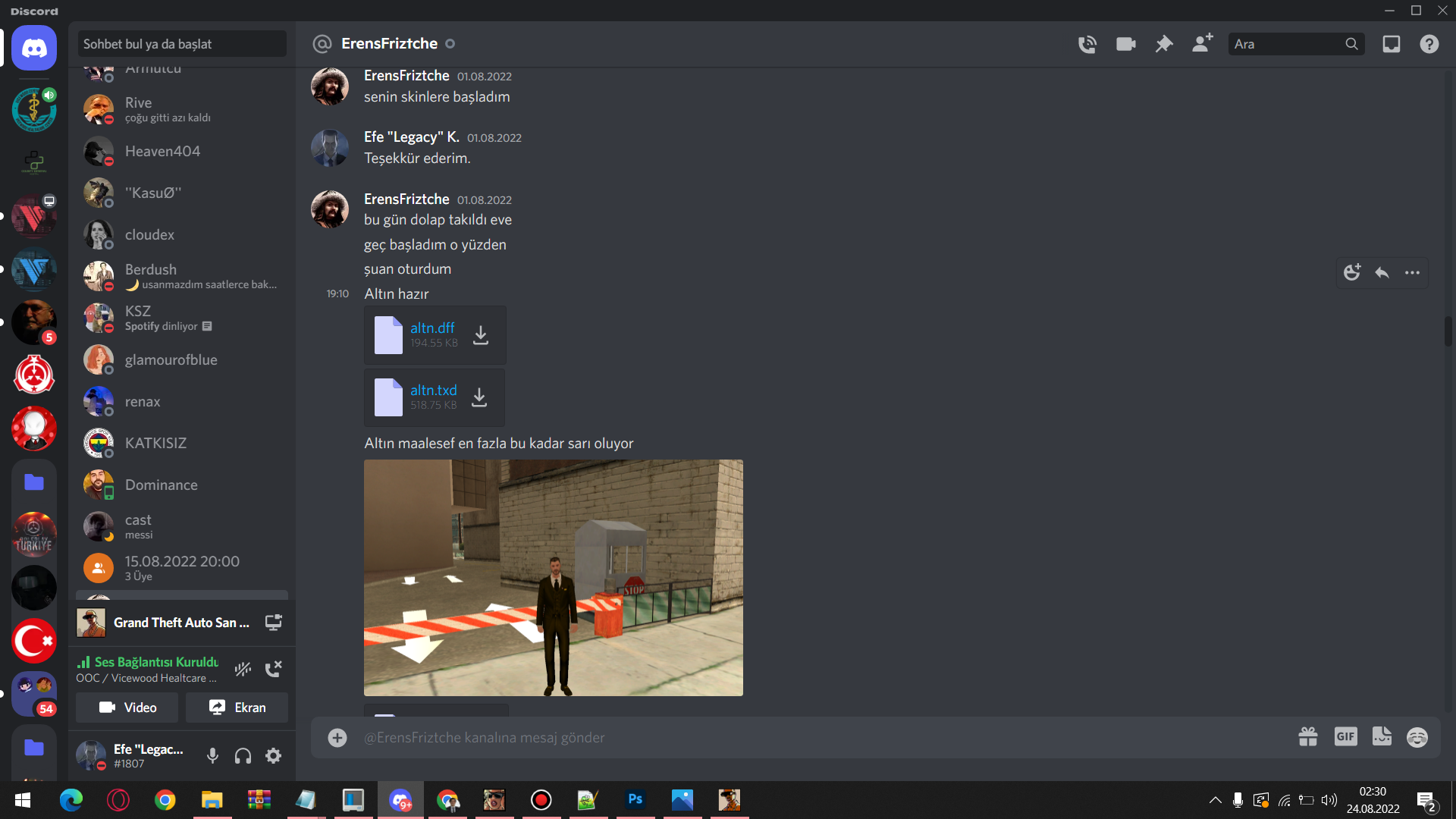This screenshot has width=1456, height=819.
Task: Mute the microphone
Action: click(x=212, y=755)
